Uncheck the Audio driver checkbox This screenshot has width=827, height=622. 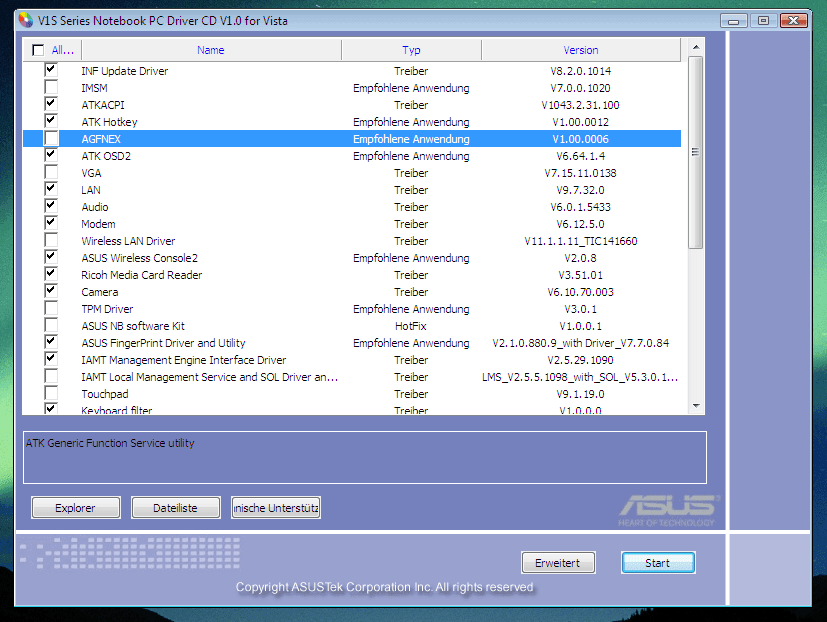[51, 206]
